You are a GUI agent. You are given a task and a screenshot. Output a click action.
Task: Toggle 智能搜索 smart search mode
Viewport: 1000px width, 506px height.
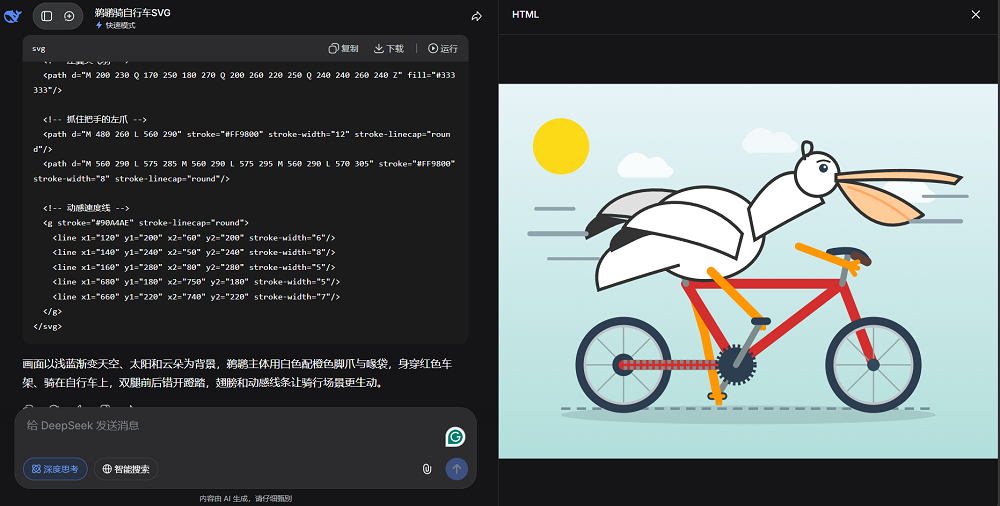point(126,469)
